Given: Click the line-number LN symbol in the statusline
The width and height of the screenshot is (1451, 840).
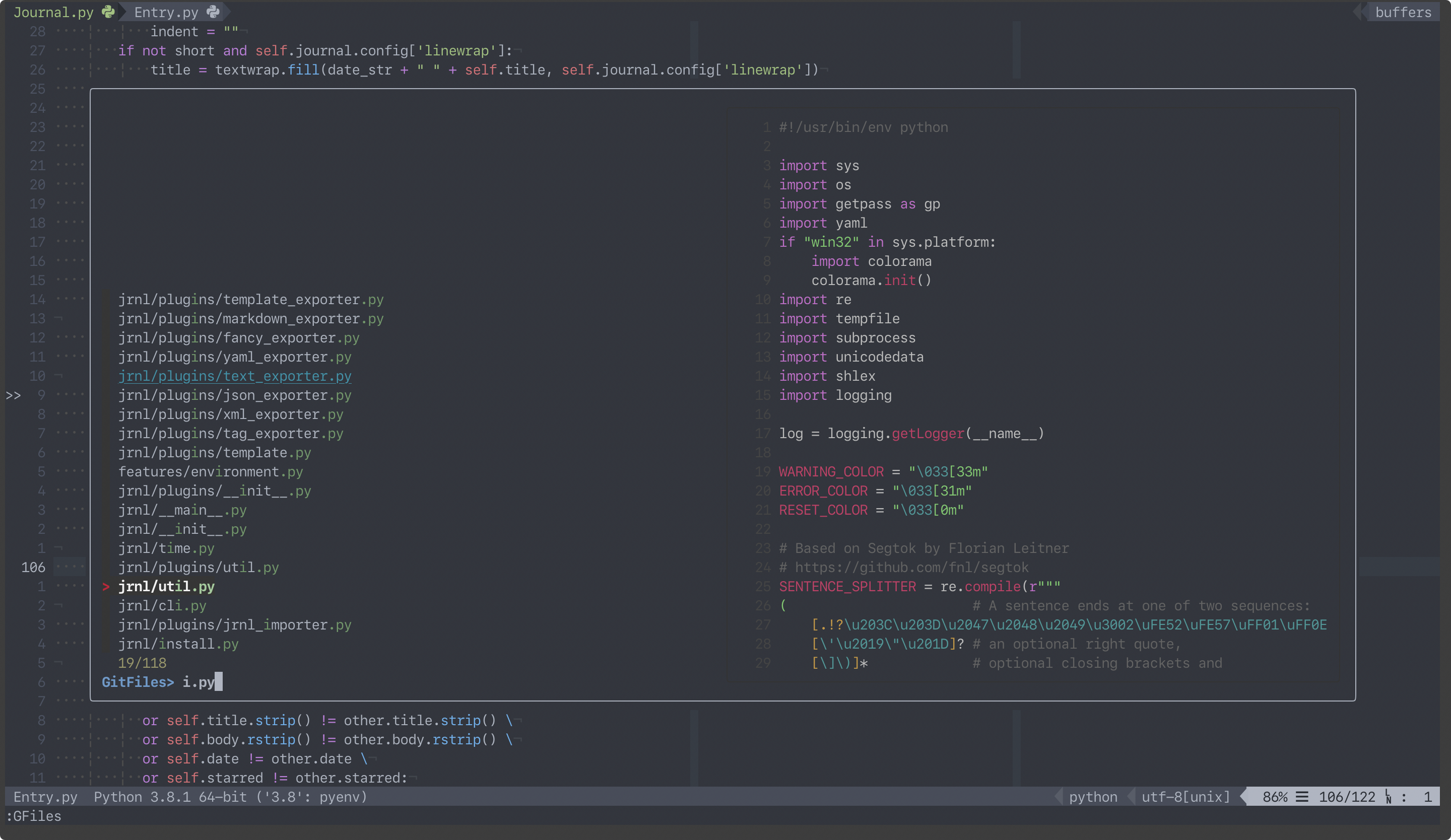Looking at the screenshot, I should click(x=1388, y=797).
